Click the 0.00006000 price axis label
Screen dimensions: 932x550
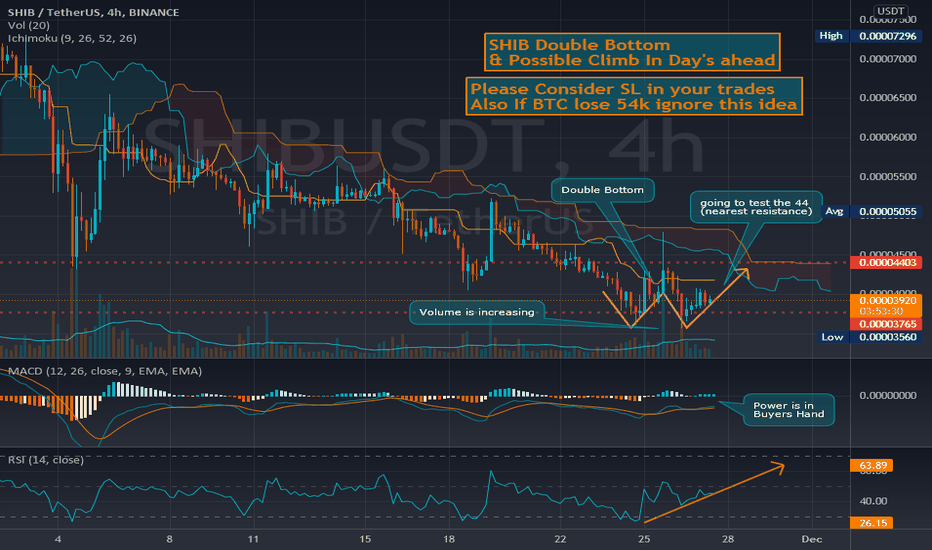(x=887, y=137)
